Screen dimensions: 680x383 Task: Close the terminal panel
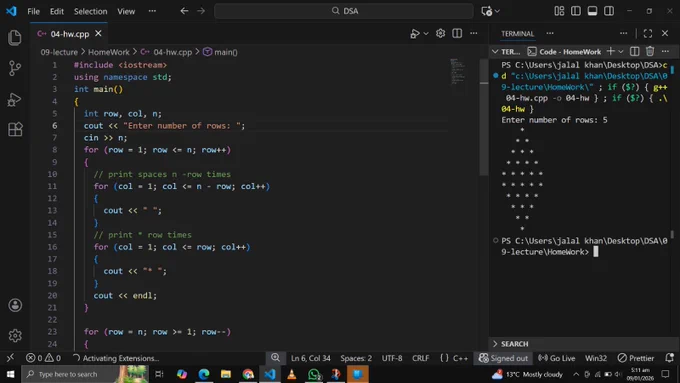665,33
